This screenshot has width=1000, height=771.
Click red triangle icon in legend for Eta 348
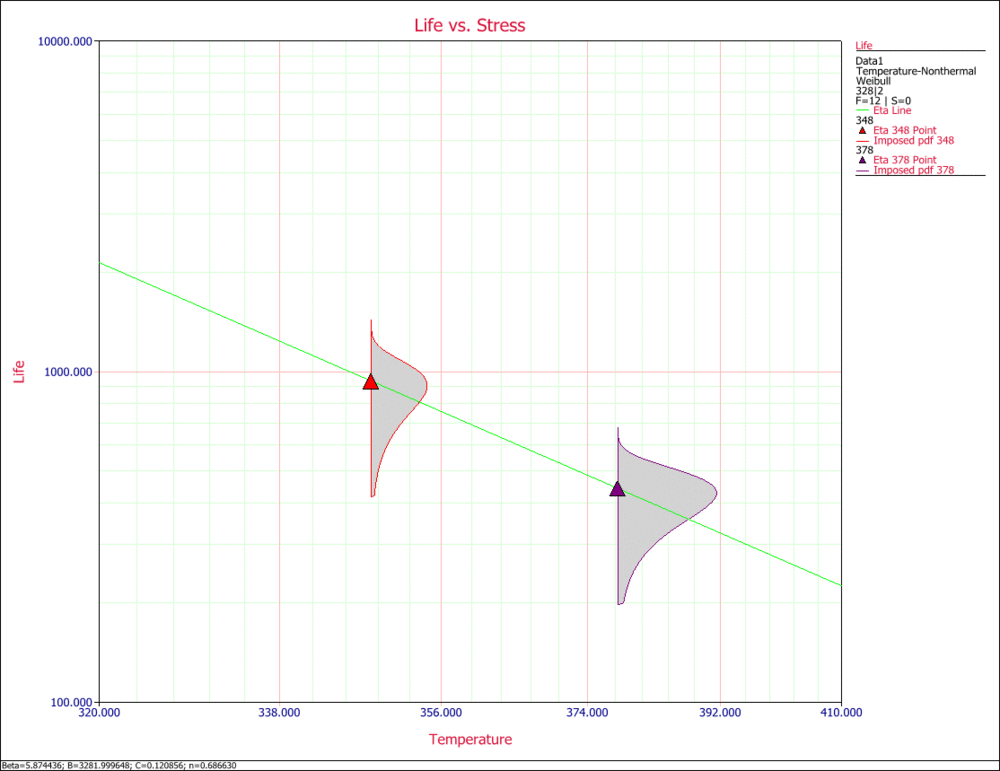pos(863,130)
